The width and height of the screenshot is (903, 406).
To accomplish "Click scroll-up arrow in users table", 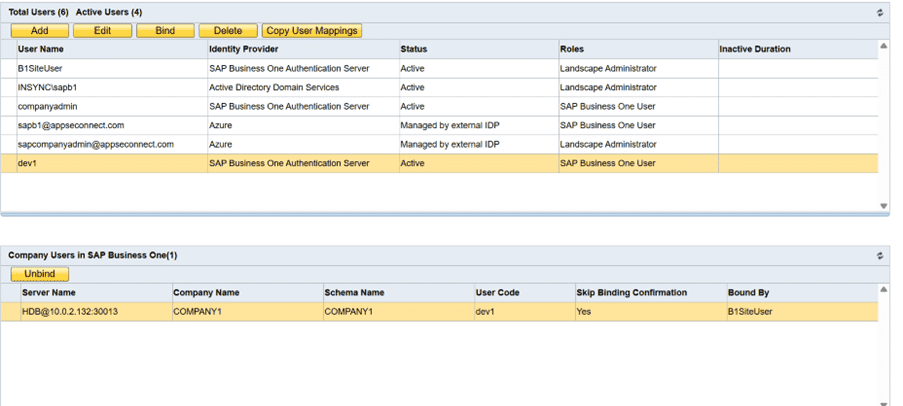I will point(883,46).
